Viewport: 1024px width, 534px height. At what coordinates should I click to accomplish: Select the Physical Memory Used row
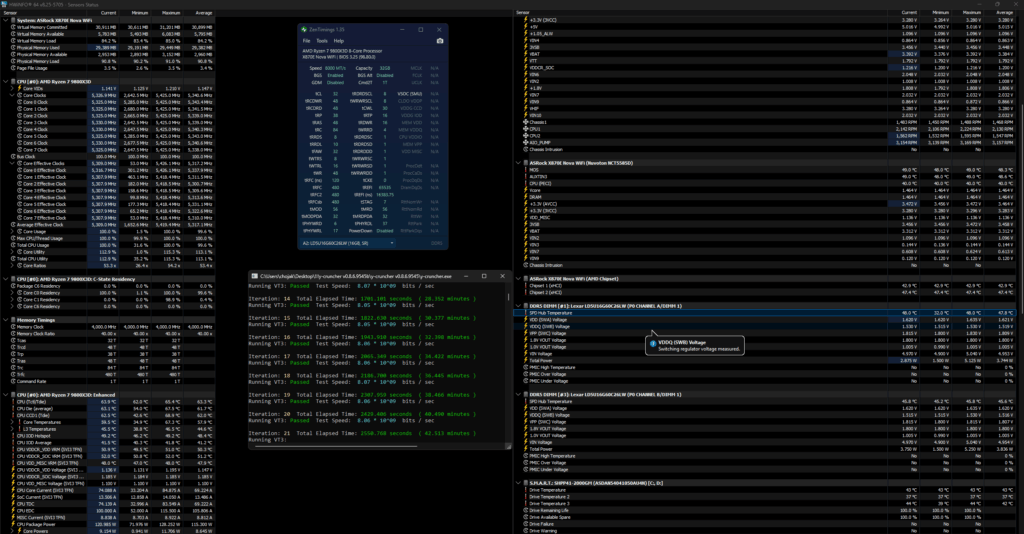pyautogui.click(x=108, y=48)
